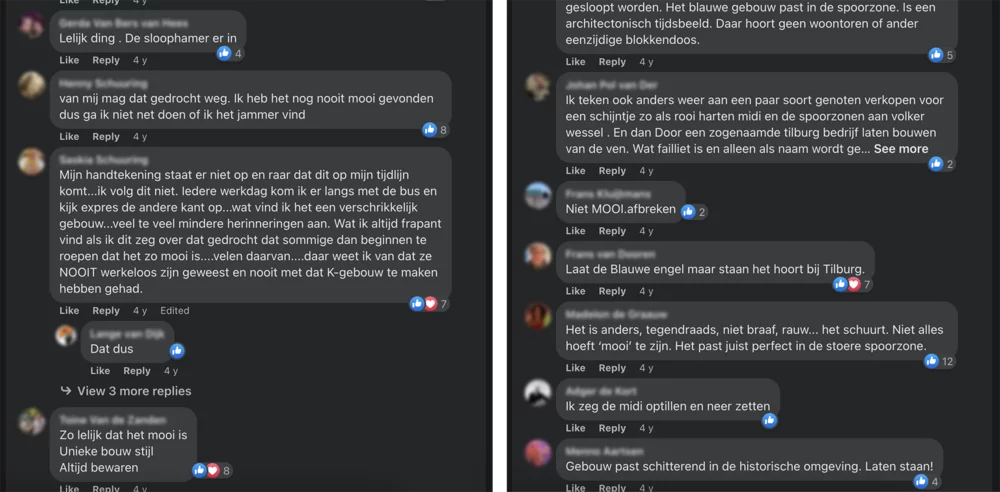Open reactions on 'Zo lelijk dat het mooi is' comment
The width and height of the screenshot is (1000, 492).
point(212,471)
